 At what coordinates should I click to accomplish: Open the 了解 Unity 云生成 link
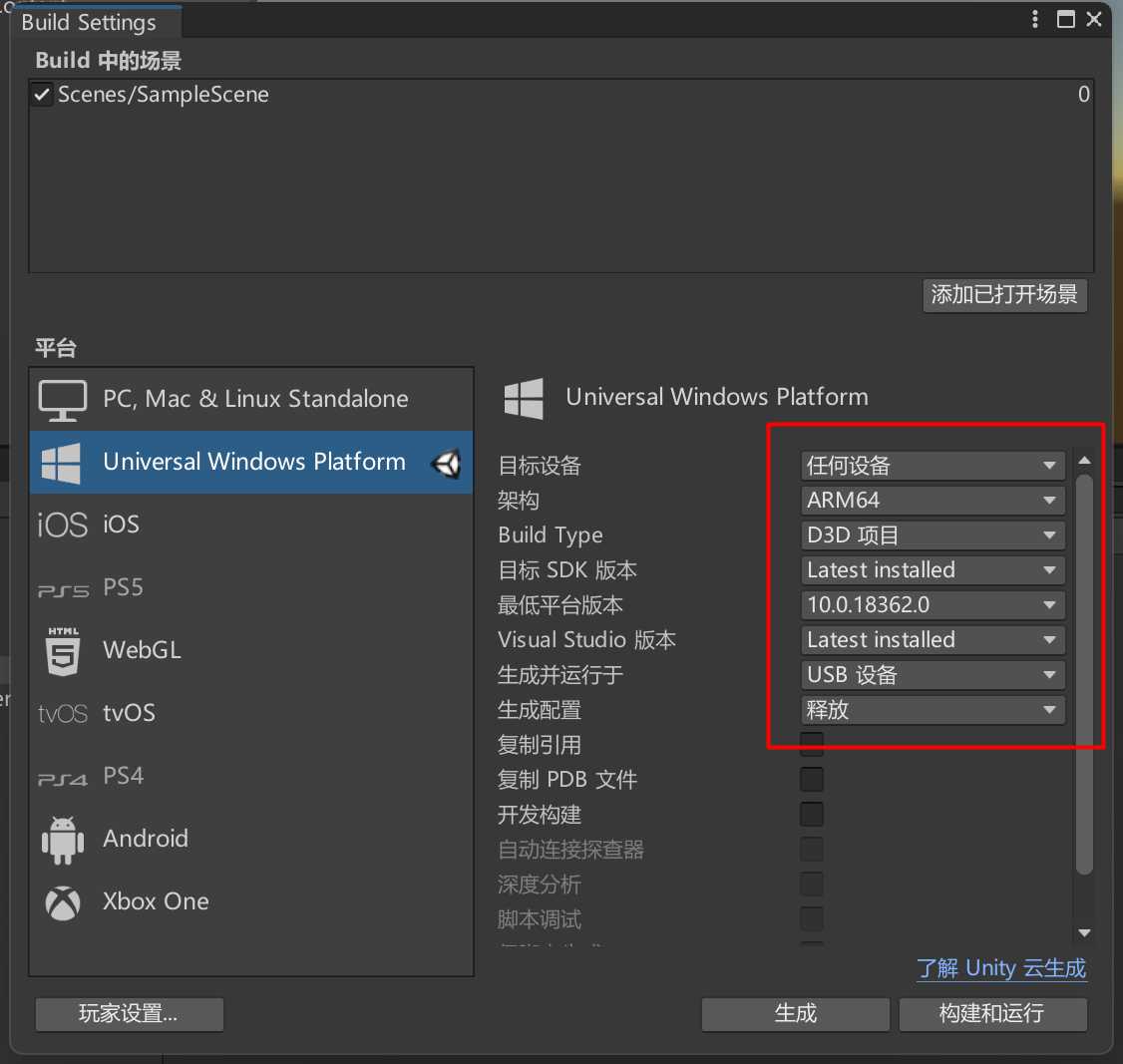(1001, 969)
